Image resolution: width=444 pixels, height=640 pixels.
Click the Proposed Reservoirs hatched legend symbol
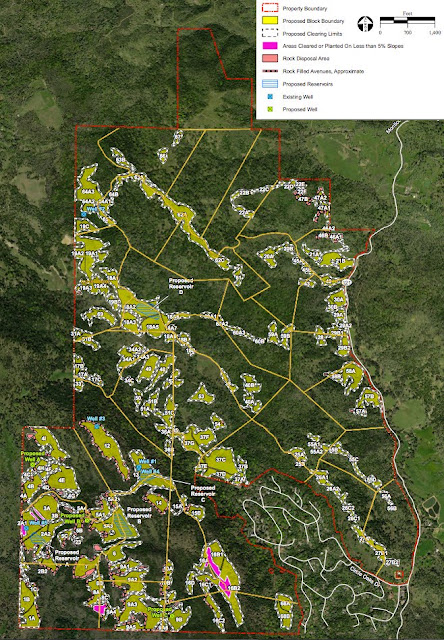(269, 84)
